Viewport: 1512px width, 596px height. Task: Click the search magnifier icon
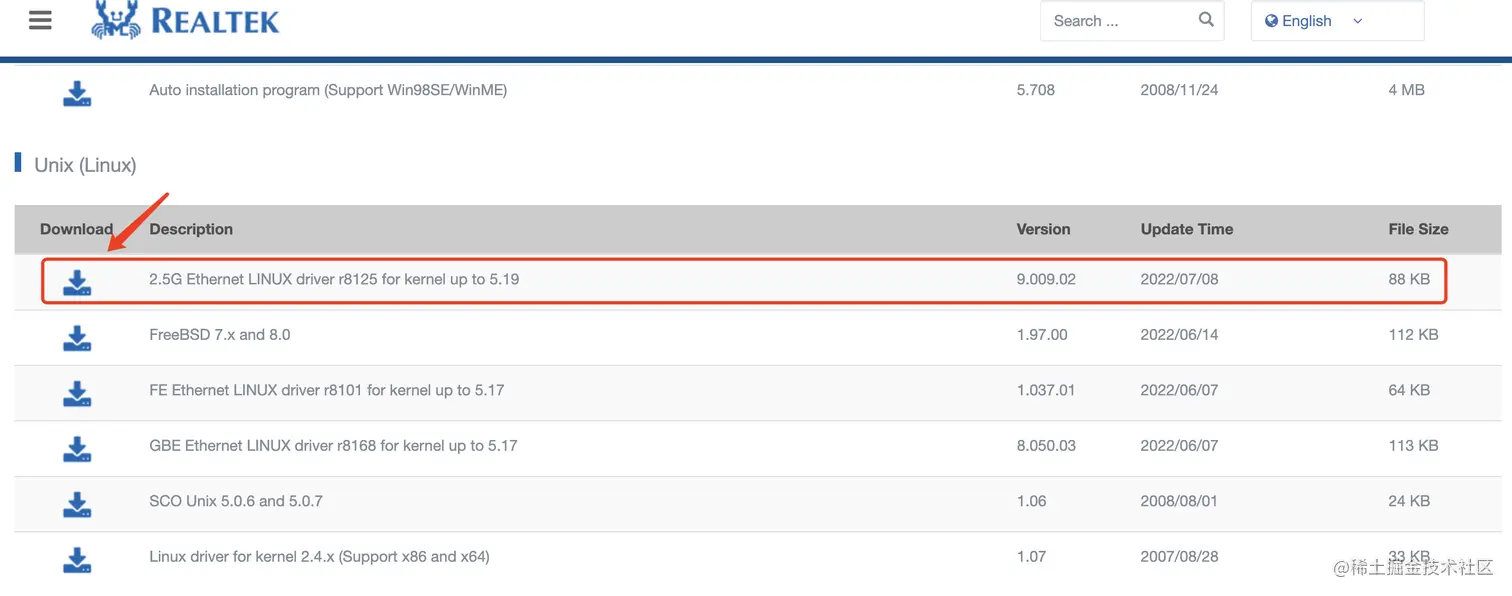(x=1206, y=20)
